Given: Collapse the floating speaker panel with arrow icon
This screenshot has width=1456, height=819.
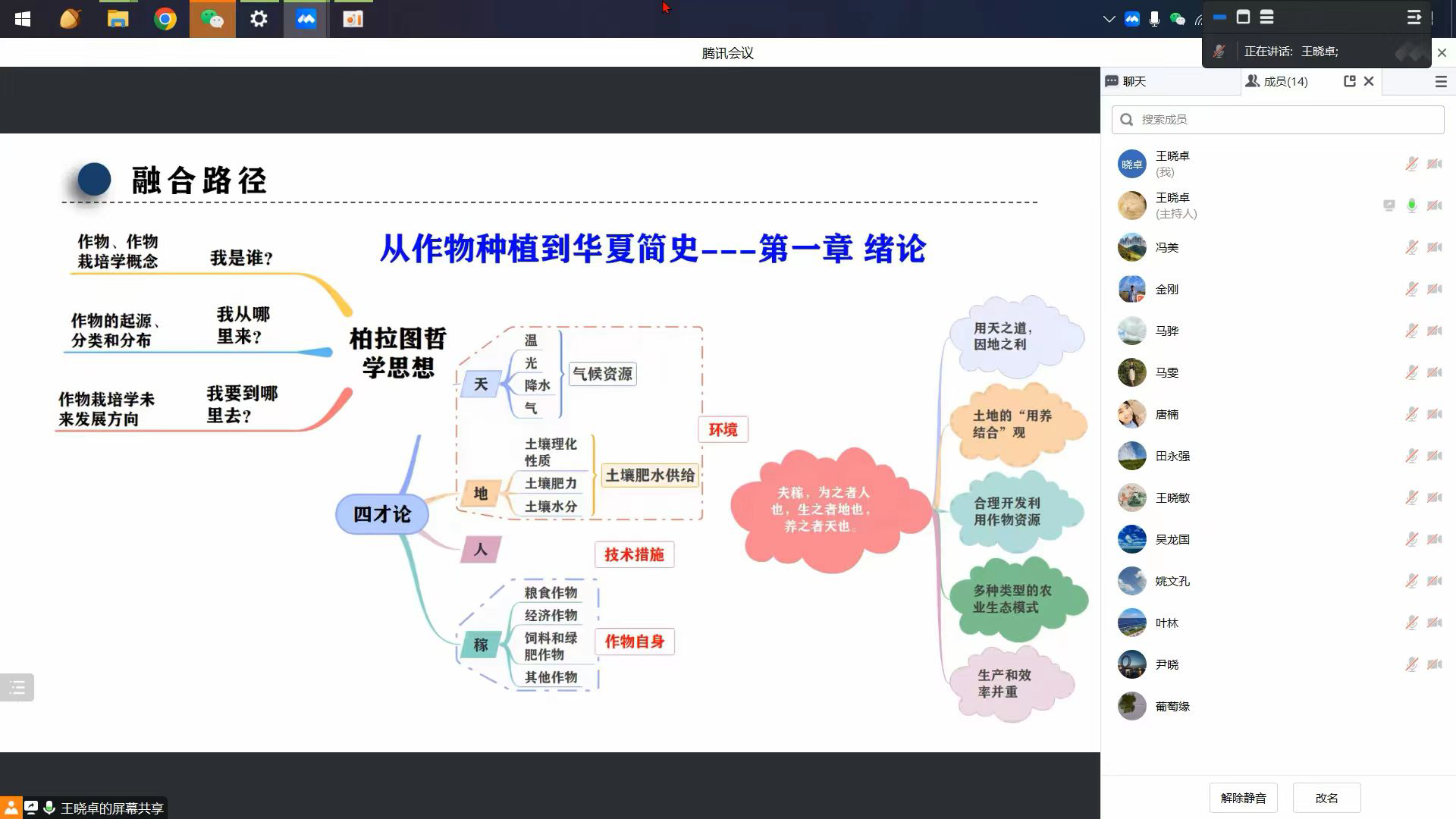Looking at the screenshot, I should tap(1414, 17).
